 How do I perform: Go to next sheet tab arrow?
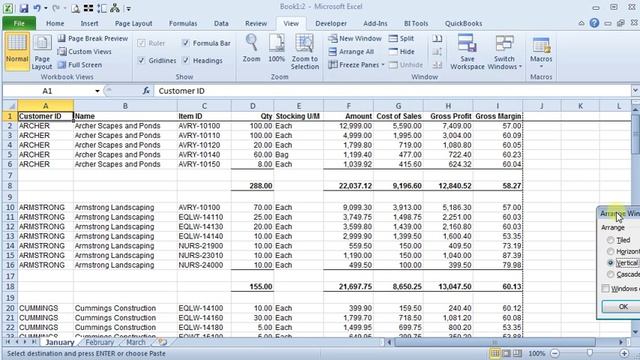coord(25,342)
